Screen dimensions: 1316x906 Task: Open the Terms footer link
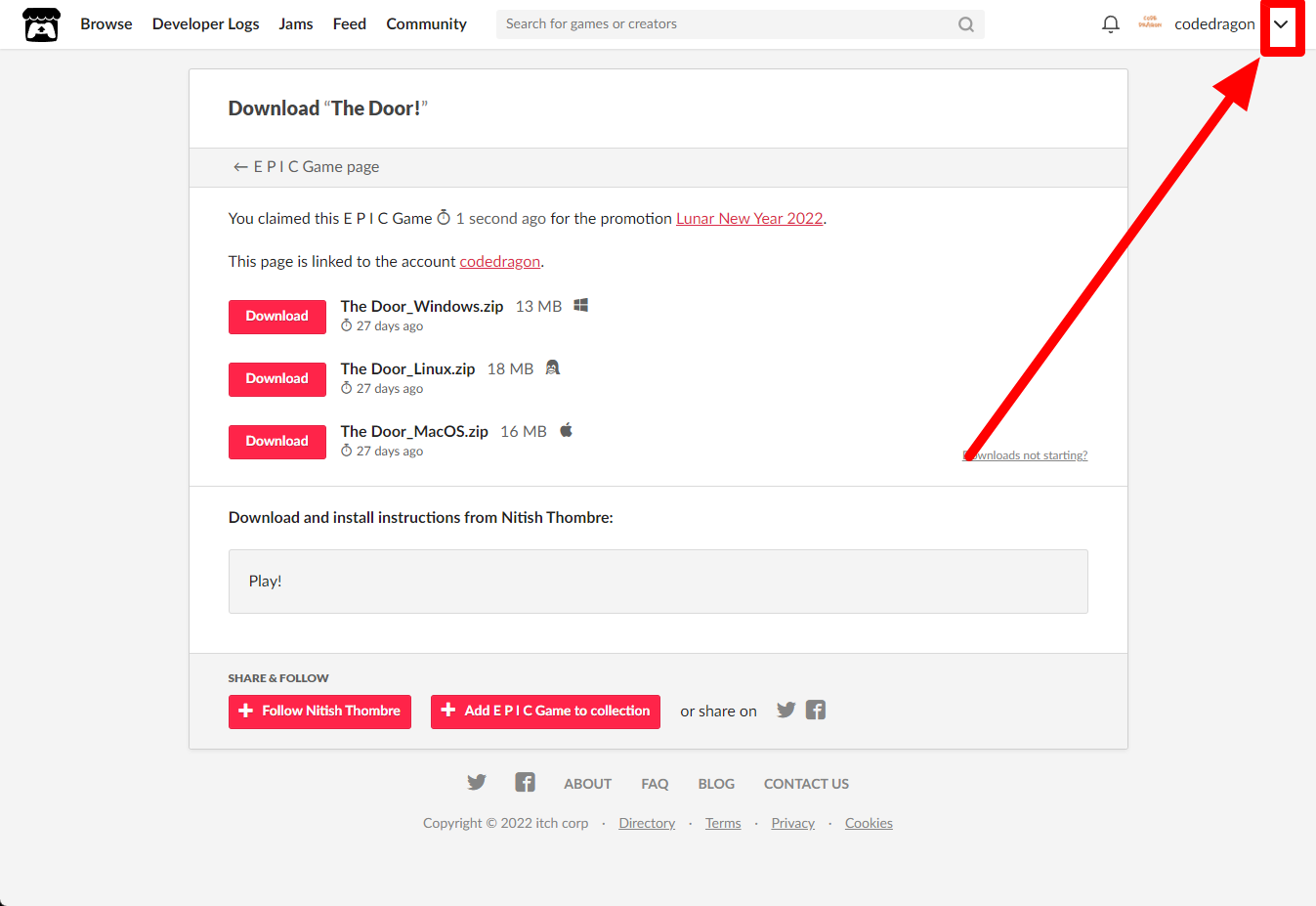coord(723,823)
